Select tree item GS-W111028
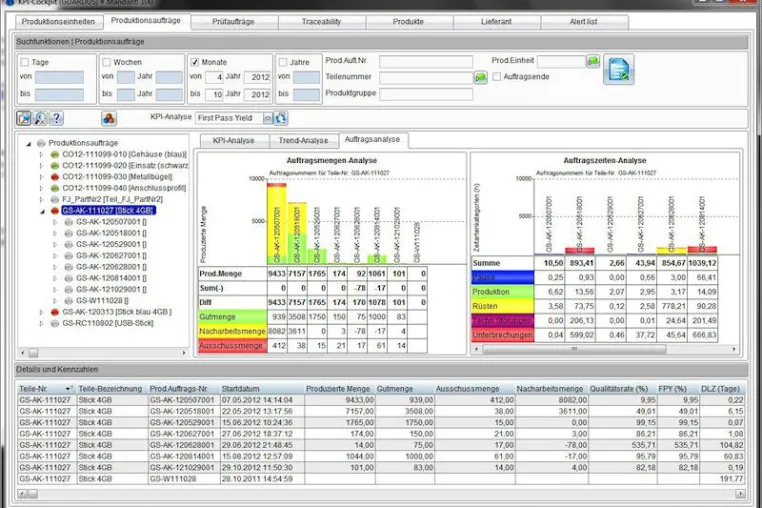The image size is (762, 508). [x=102, y=301]
